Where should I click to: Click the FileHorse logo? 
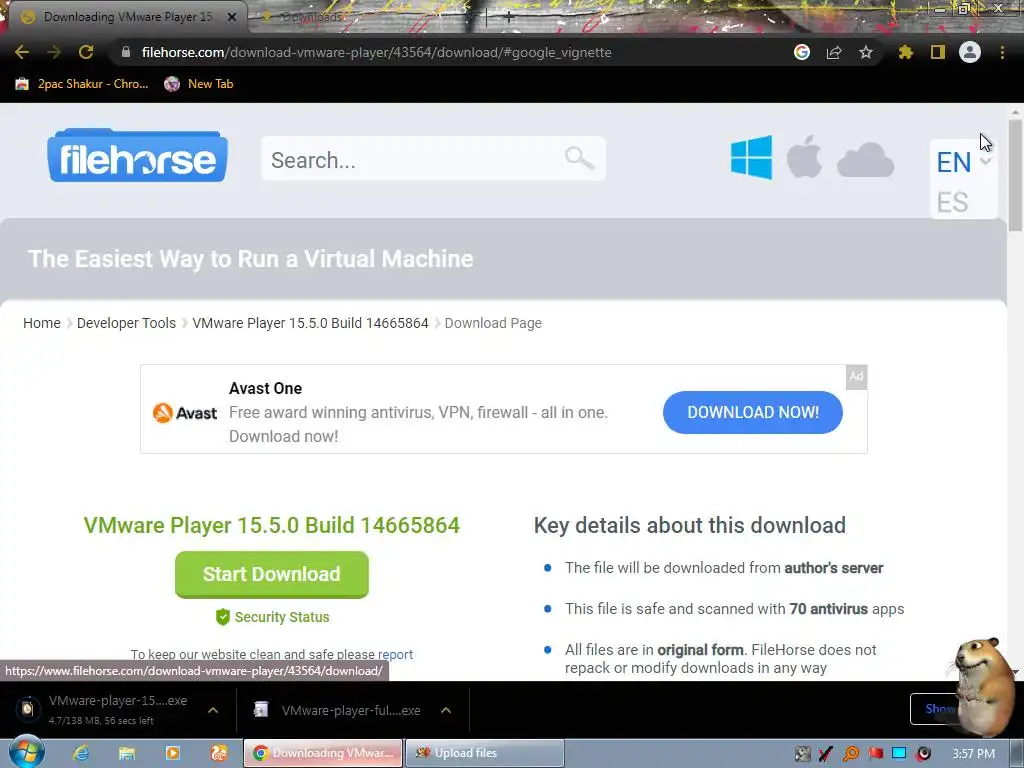coord(137,155)
